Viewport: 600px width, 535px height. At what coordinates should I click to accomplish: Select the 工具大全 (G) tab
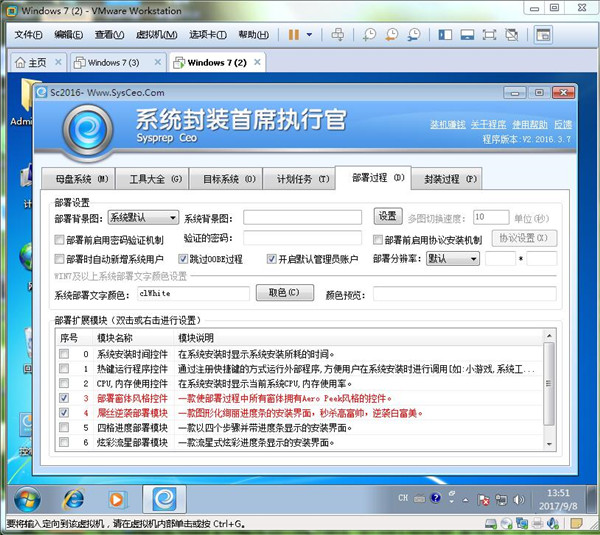coord(152,179)
